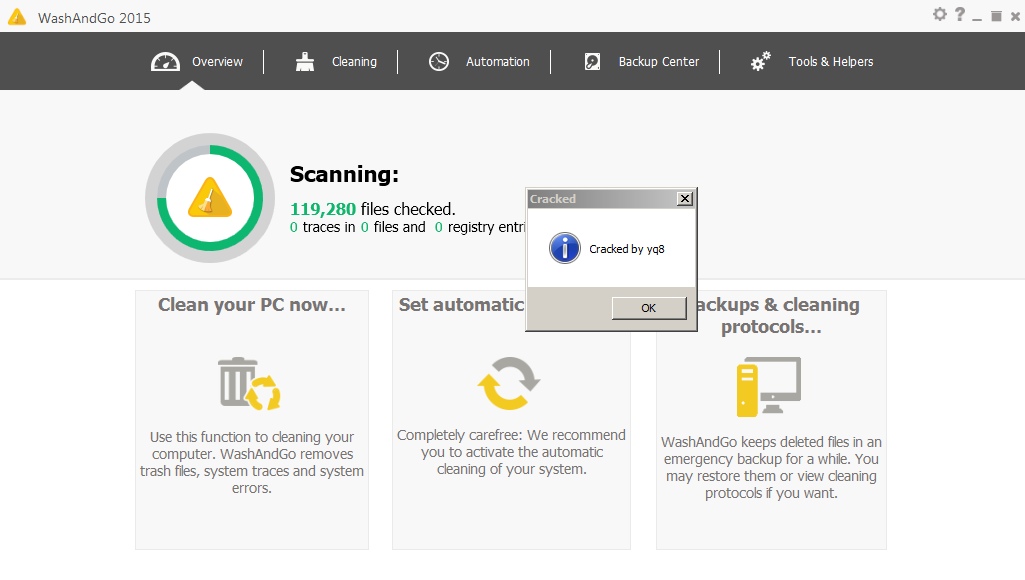Open settings via the gear icon
Screen dimensions: 1025x580
tap(939, 14)
